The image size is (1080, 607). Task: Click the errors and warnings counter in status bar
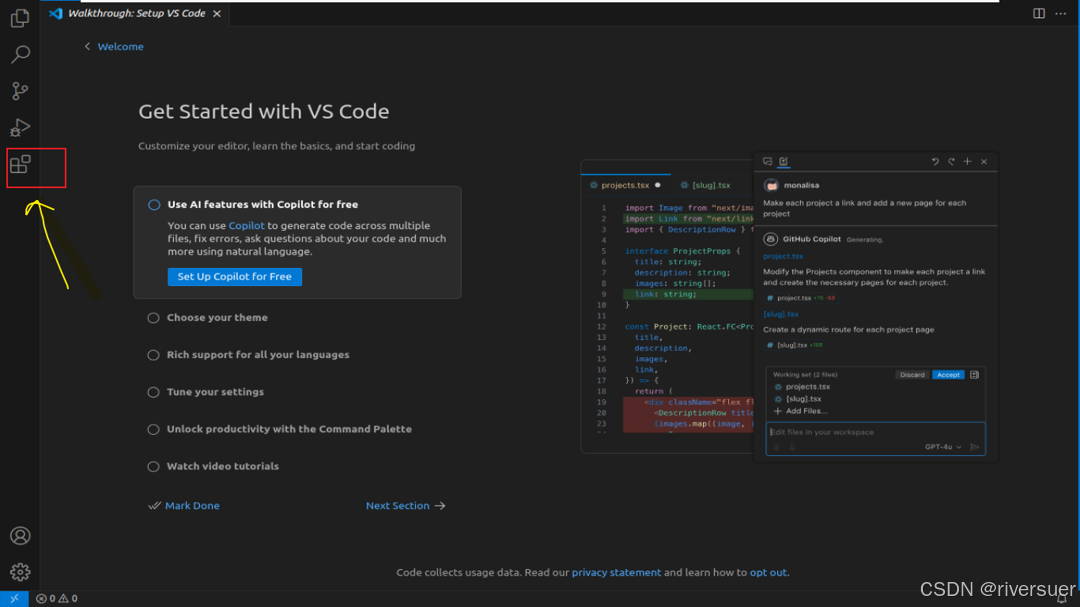(56, 597)
